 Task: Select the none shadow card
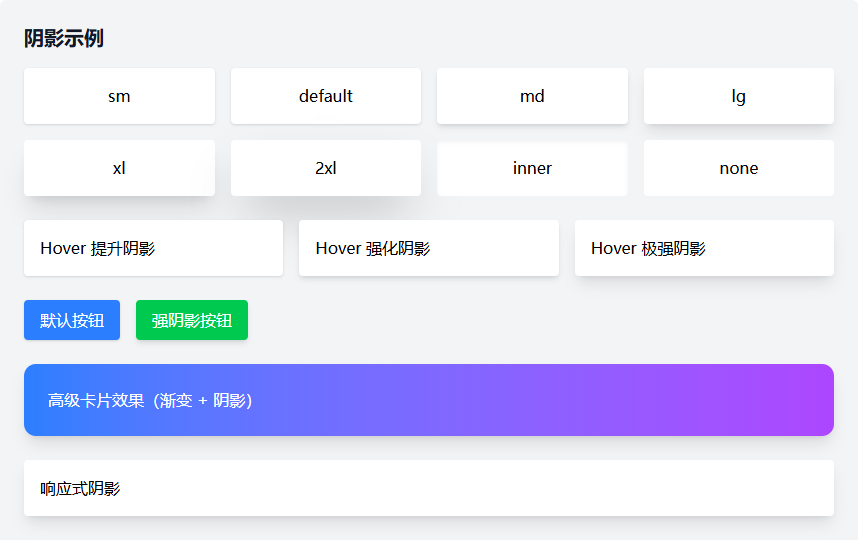pyautogui.click(x=738, y=168)
